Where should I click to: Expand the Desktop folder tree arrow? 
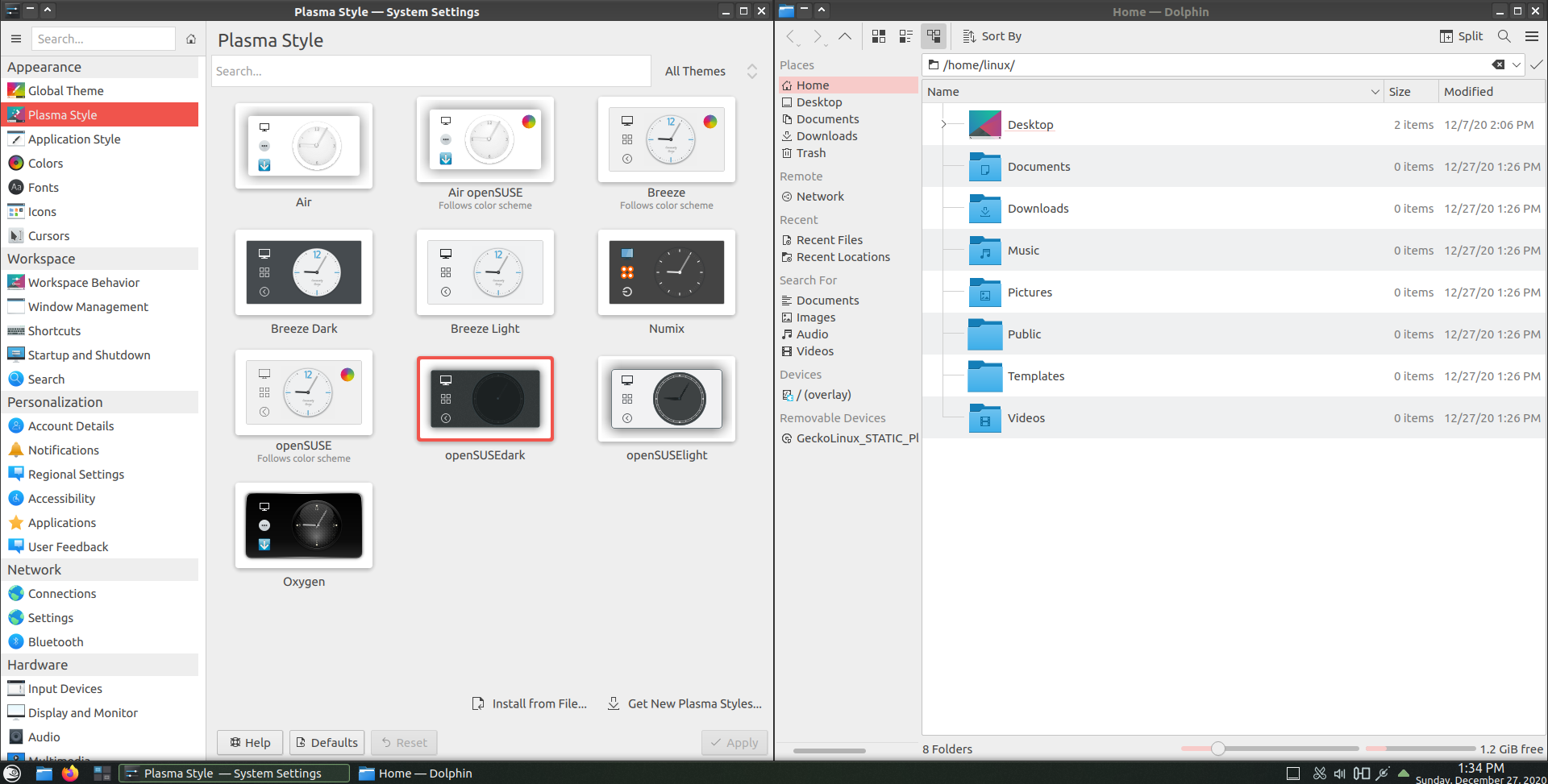tap(943, 125)
